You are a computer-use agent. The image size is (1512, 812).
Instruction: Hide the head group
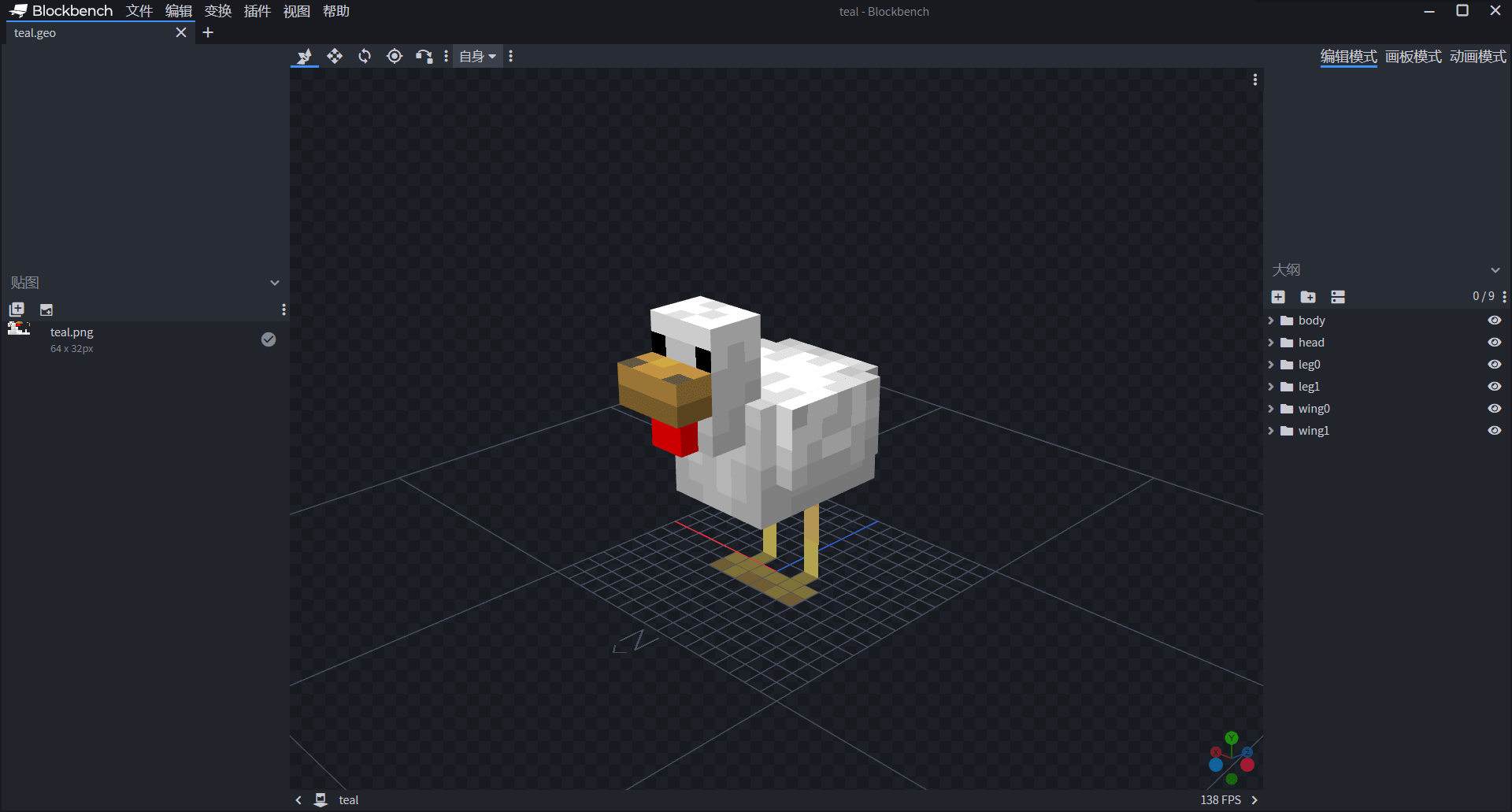(1494, 343)
